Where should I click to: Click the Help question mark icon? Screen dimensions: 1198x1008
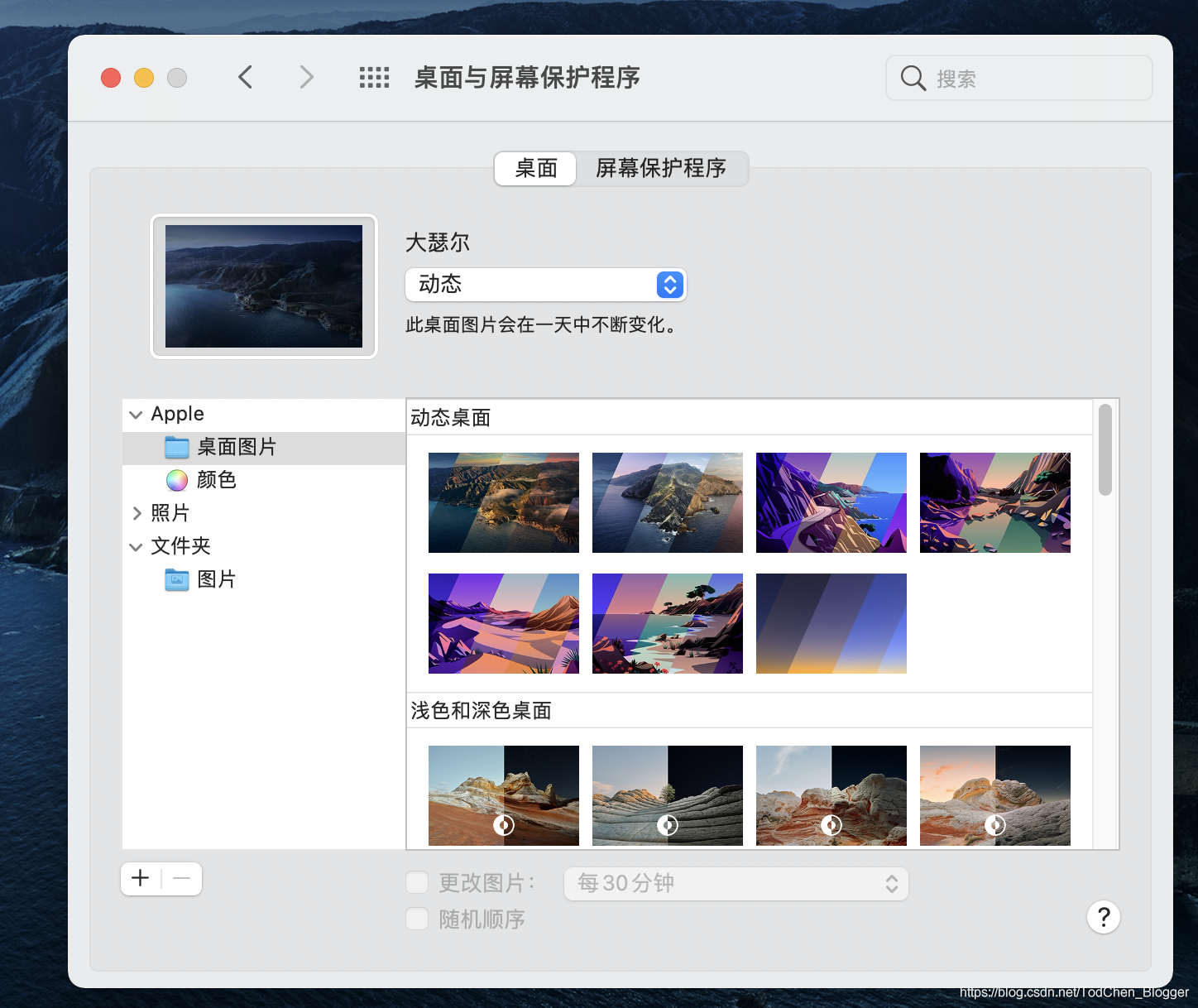click(x=1104, y=917)
